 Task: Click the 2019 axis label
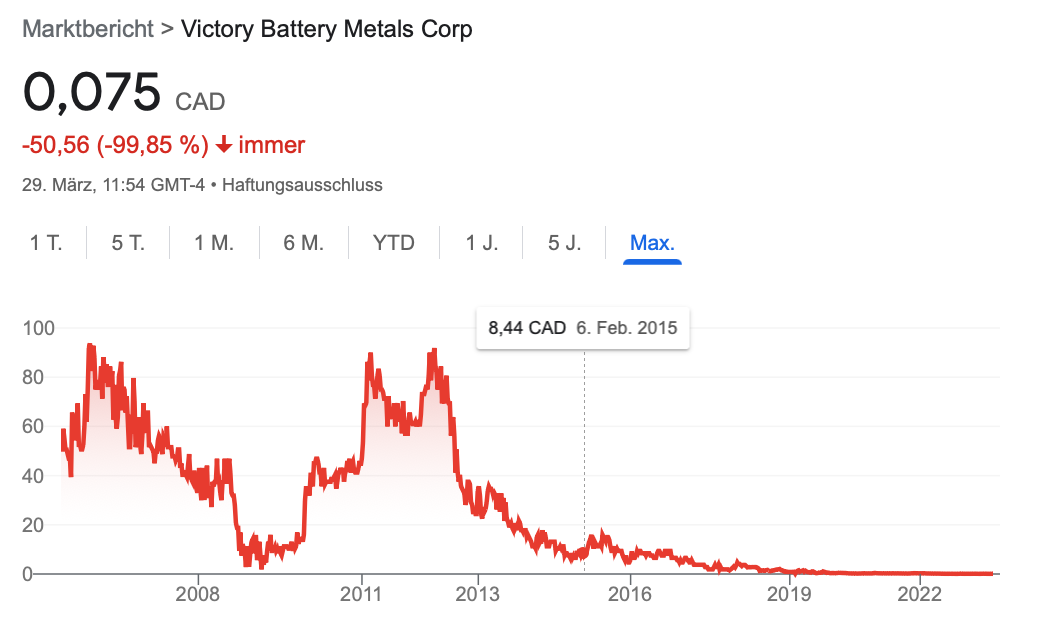(x=790, y=594)
